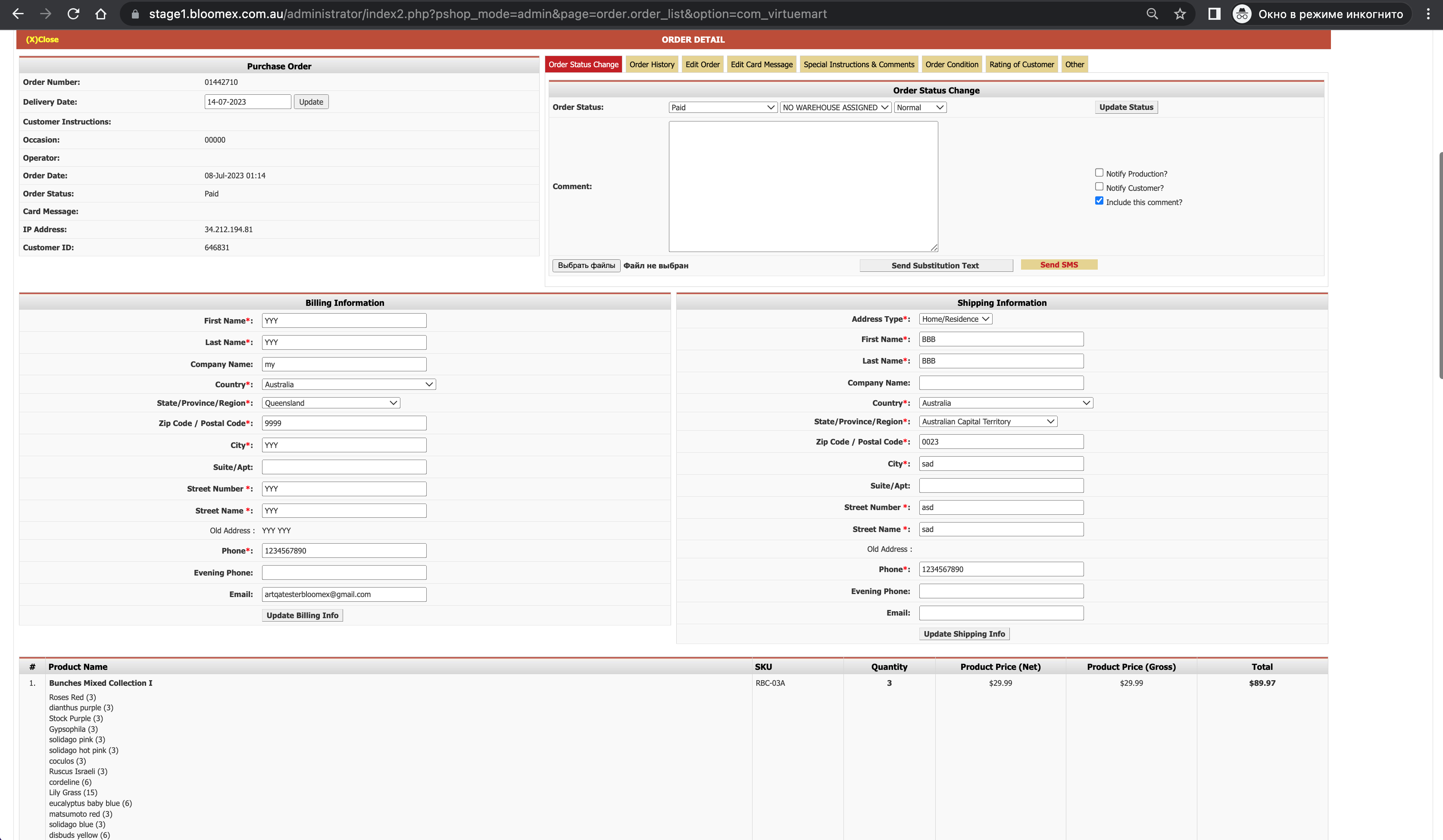Click the Billing Company Name field
This screenshot has height=840, width=1443.
point(344,364)
